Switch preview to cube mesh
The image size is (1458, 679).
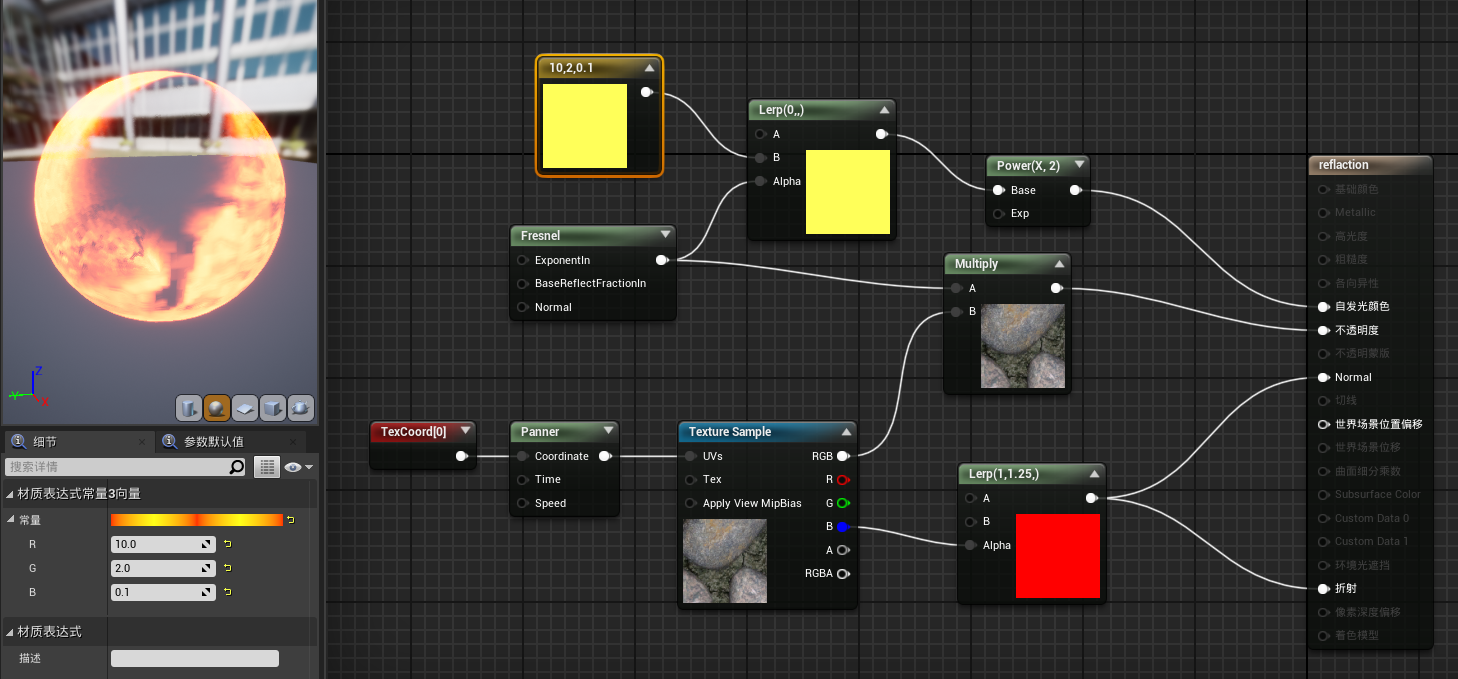click(x=273, y=408)
